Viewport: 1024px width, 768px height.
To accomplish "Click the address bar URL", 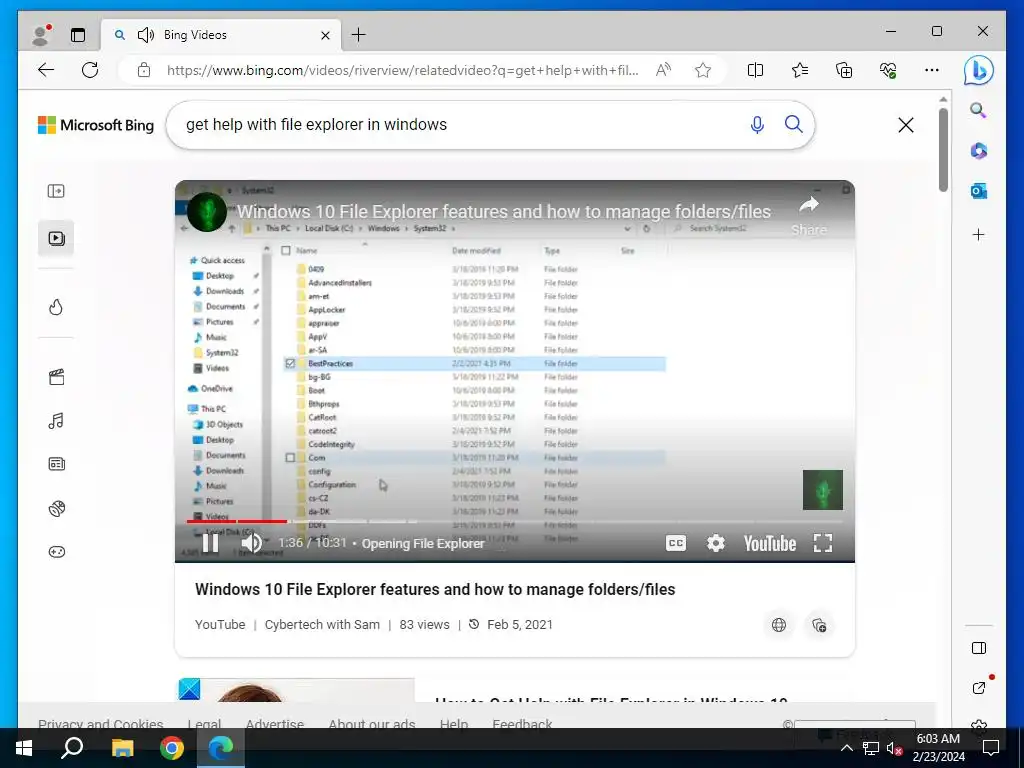I will click(402, 70).
